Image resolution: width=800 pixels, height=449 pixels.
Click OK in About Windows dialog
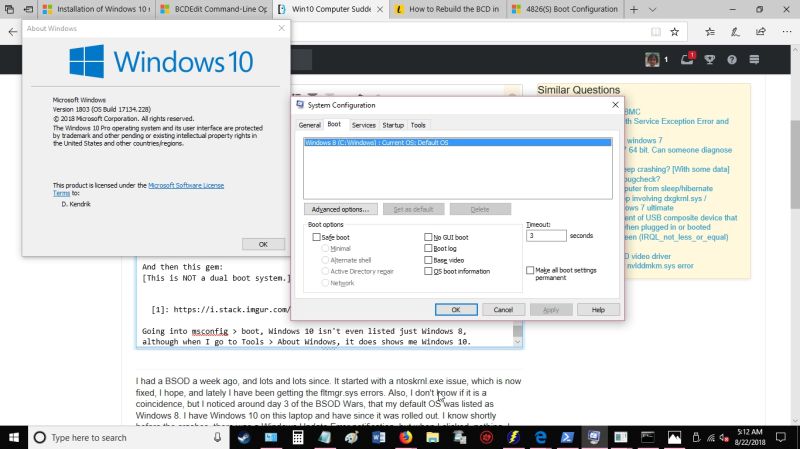[263, 244]
